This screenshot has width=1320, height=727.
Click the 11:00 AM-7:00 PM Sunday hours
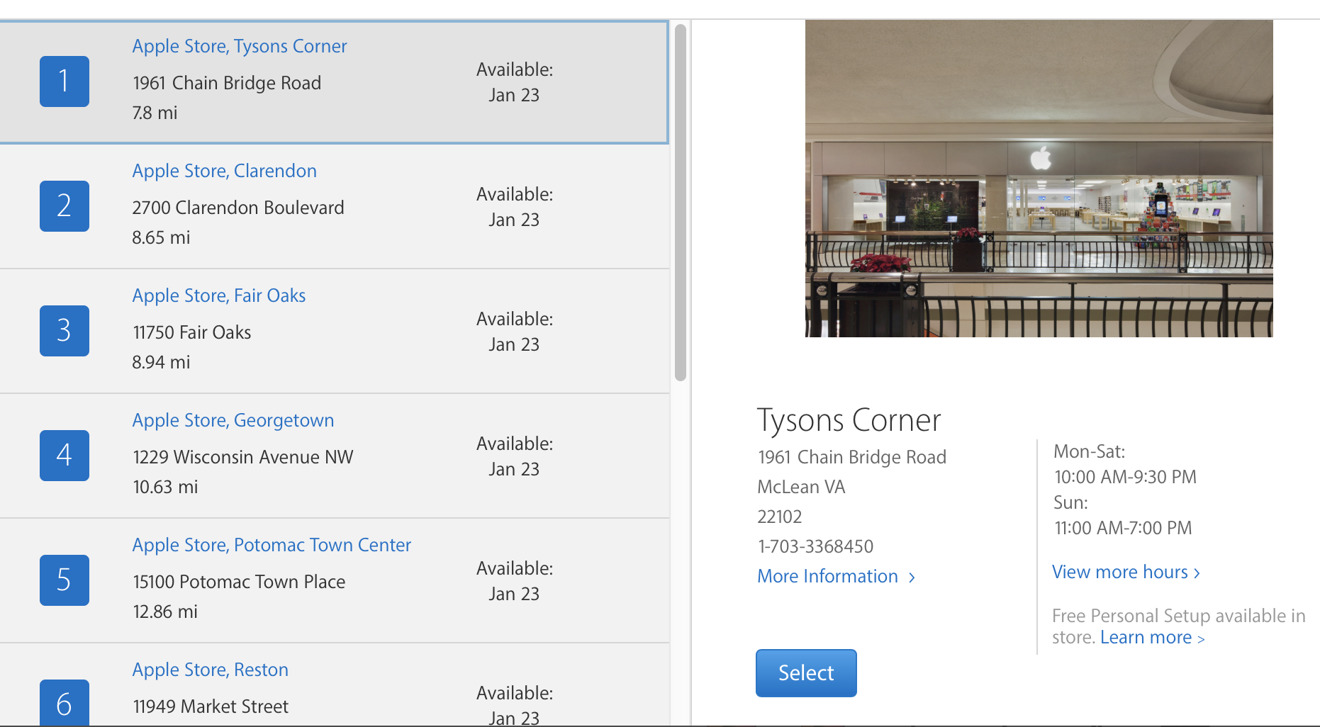tap(1123, 528)
